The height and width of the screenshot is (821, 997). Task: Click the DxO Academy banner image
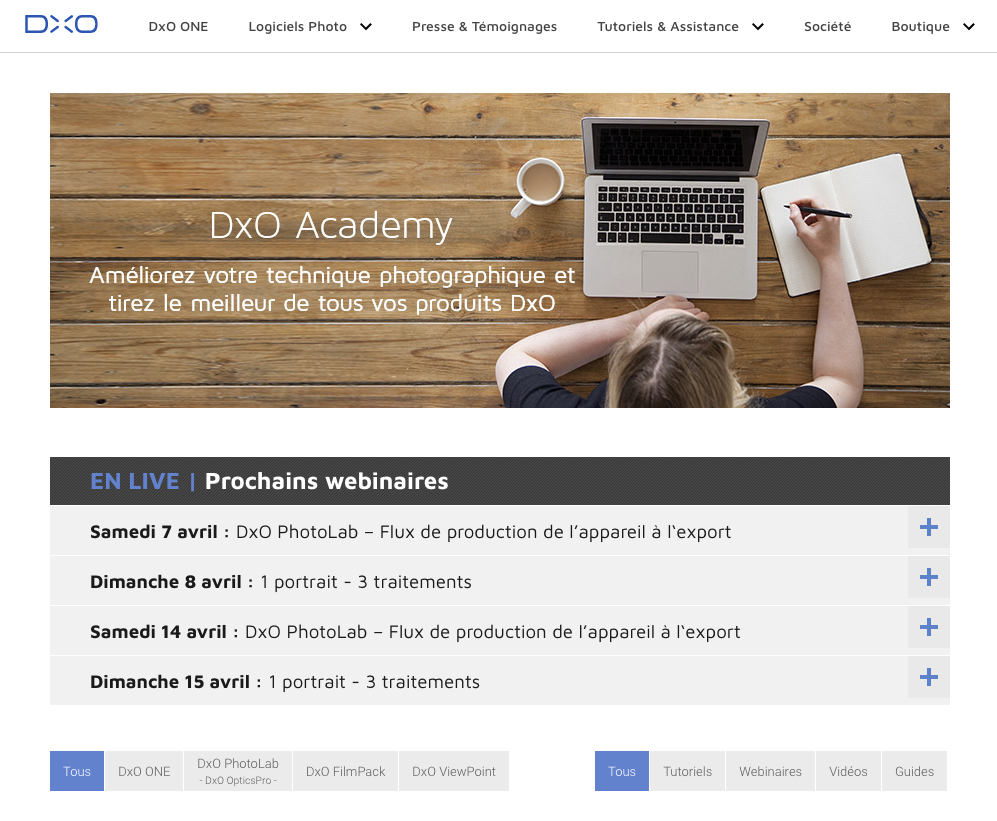tap(500, 251)
